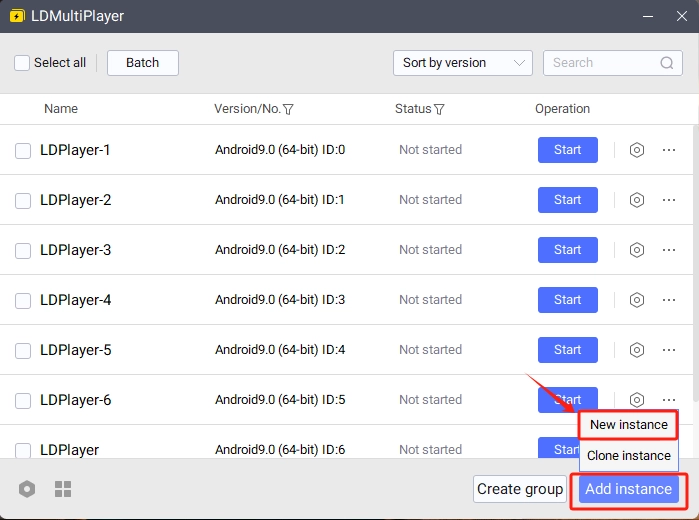The height and width of the screenshot is (520, 699).
Task: Open settings gear for LDPlayer-5
Action: [x=637, y=350]
